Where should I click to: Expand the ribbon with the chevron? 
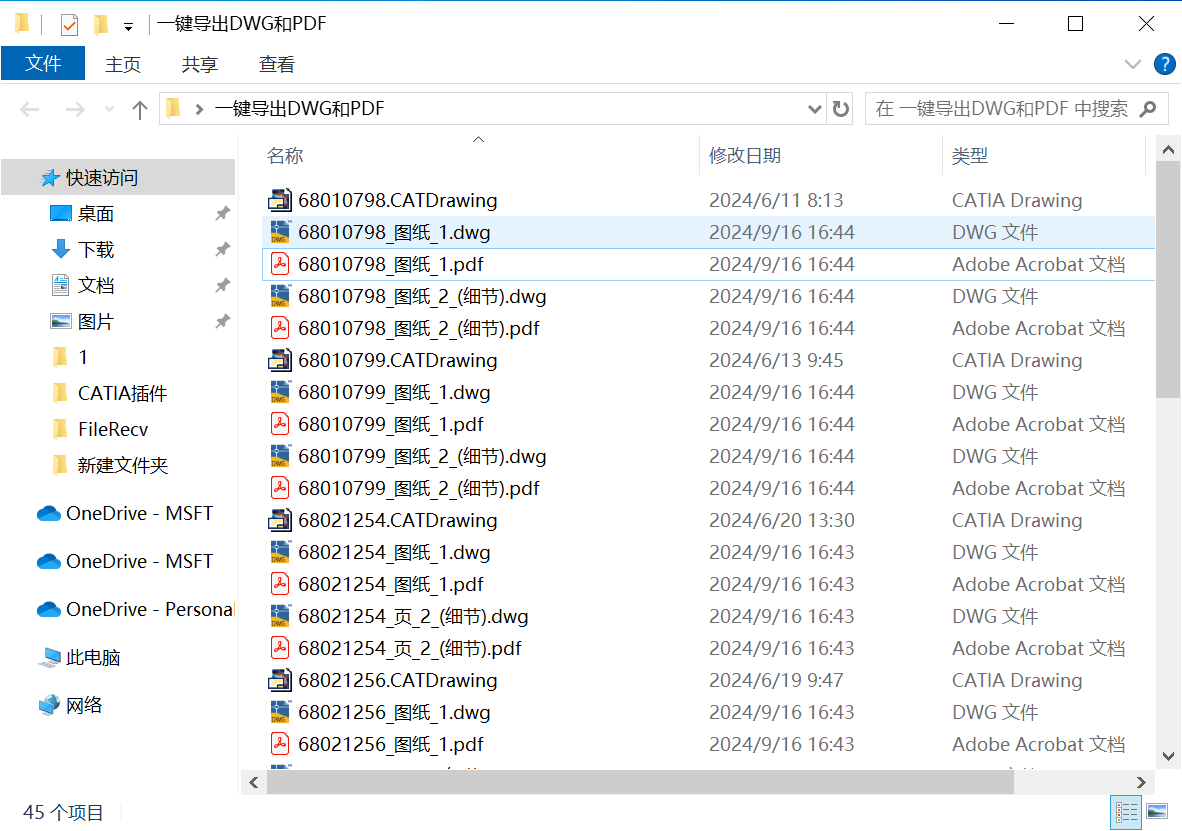(x=1132, y=64)
